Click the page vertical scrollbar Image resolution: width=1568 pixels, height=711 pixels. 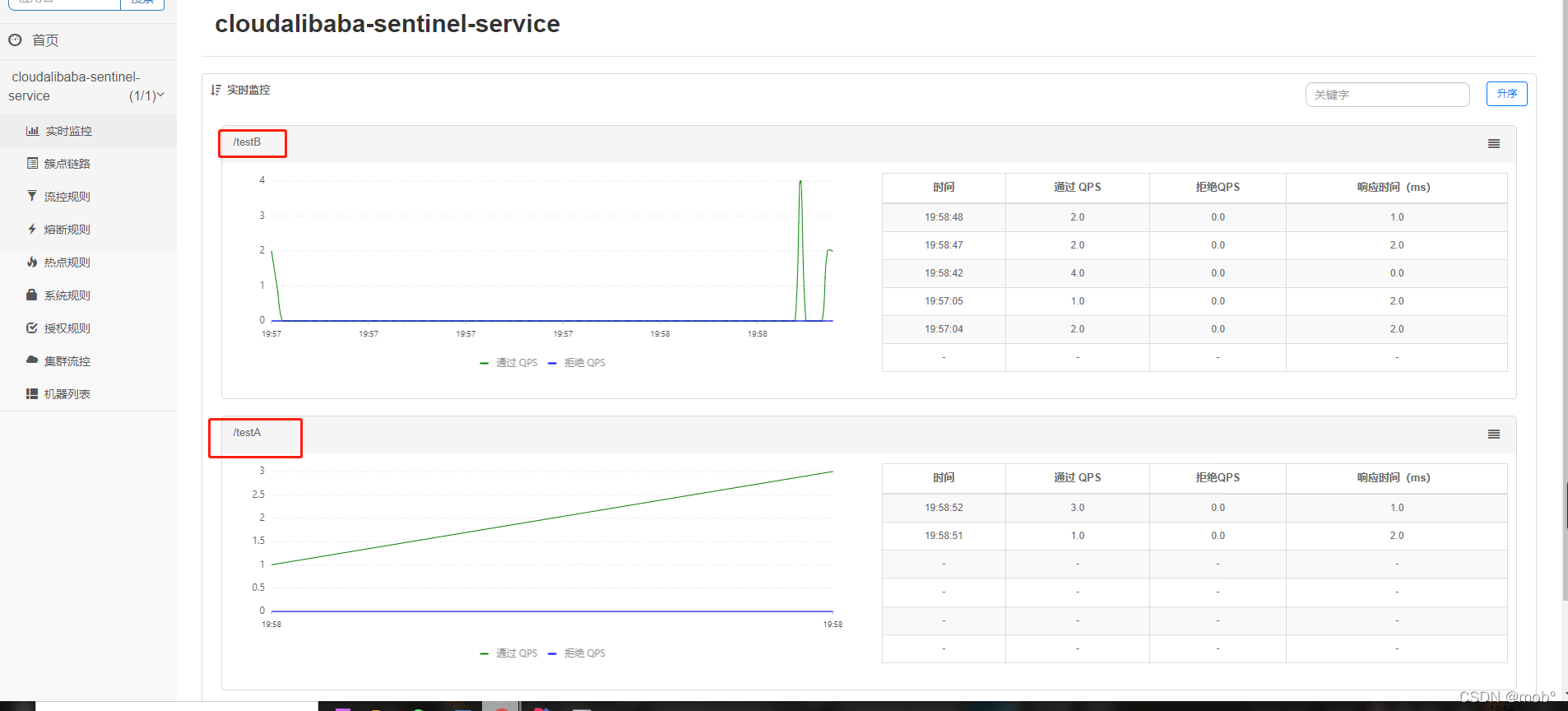1565,300
